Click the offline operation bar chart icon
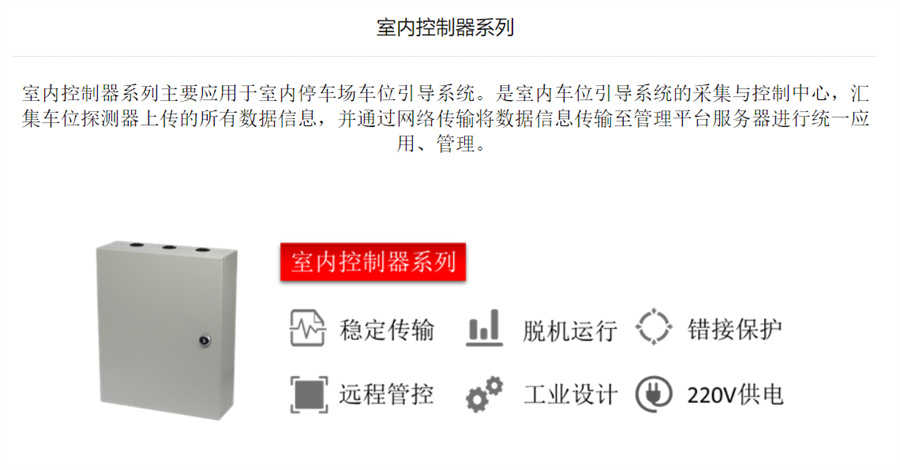This screenshot has height=470, width=900. (484, 328)
